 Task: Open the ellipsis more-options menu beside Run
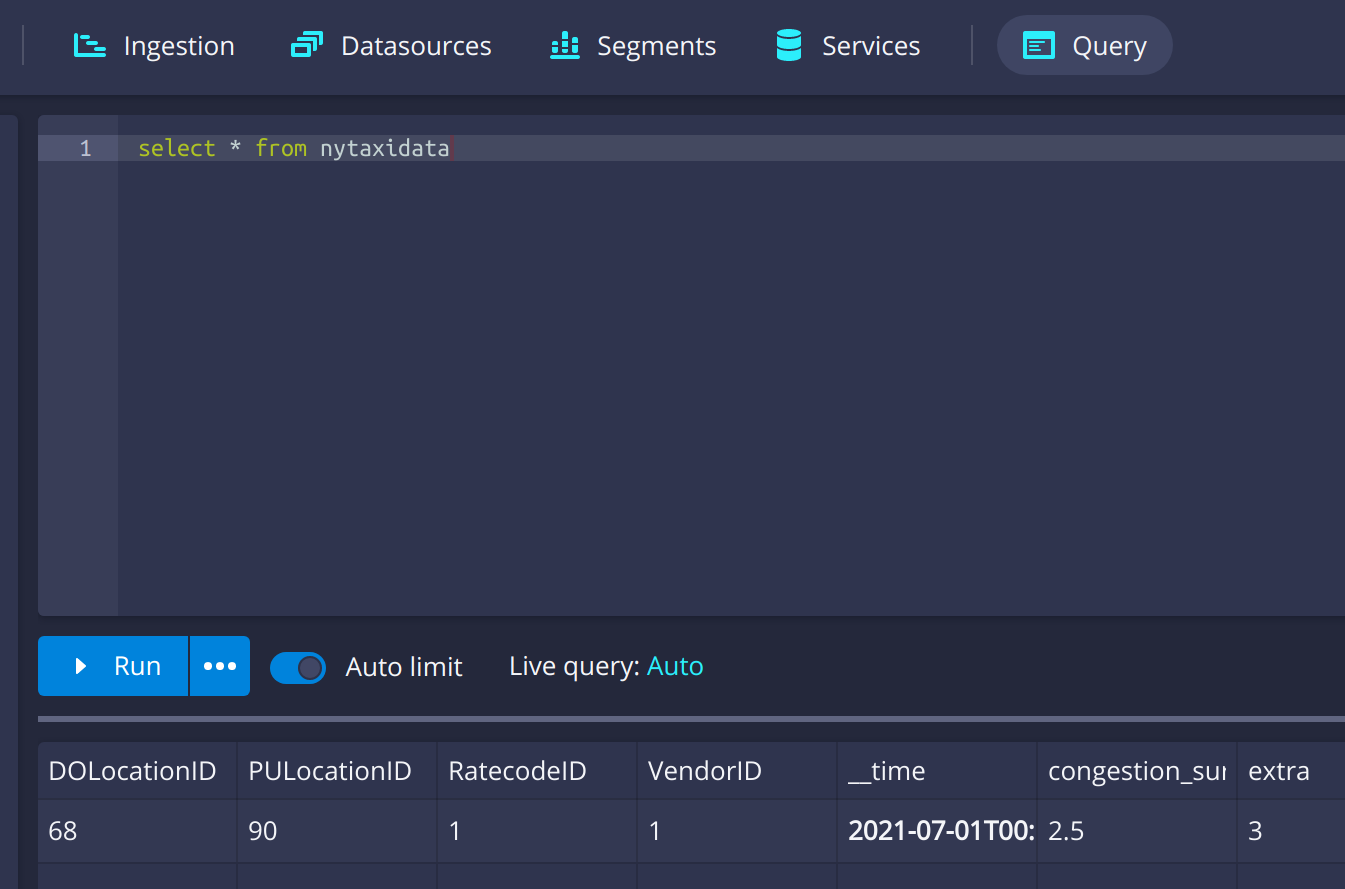pyautogui.click(x=219, y=666)
